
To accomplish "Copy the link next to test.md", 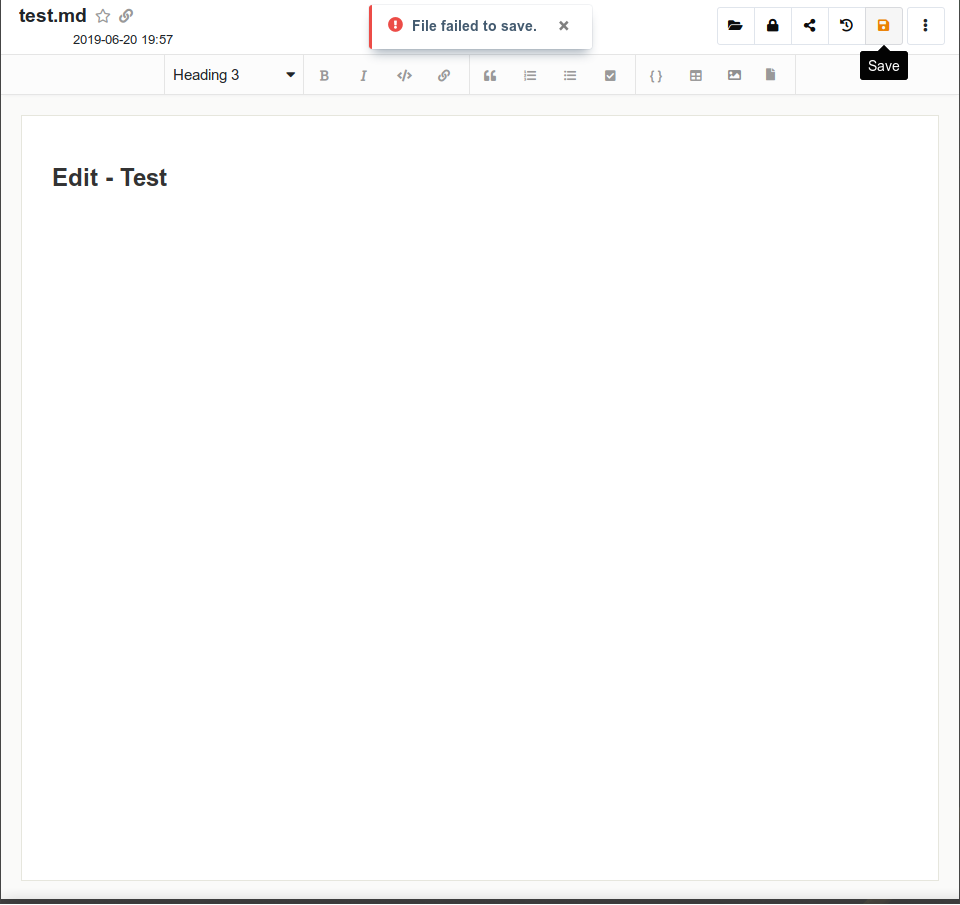I will tap(126, 16).
